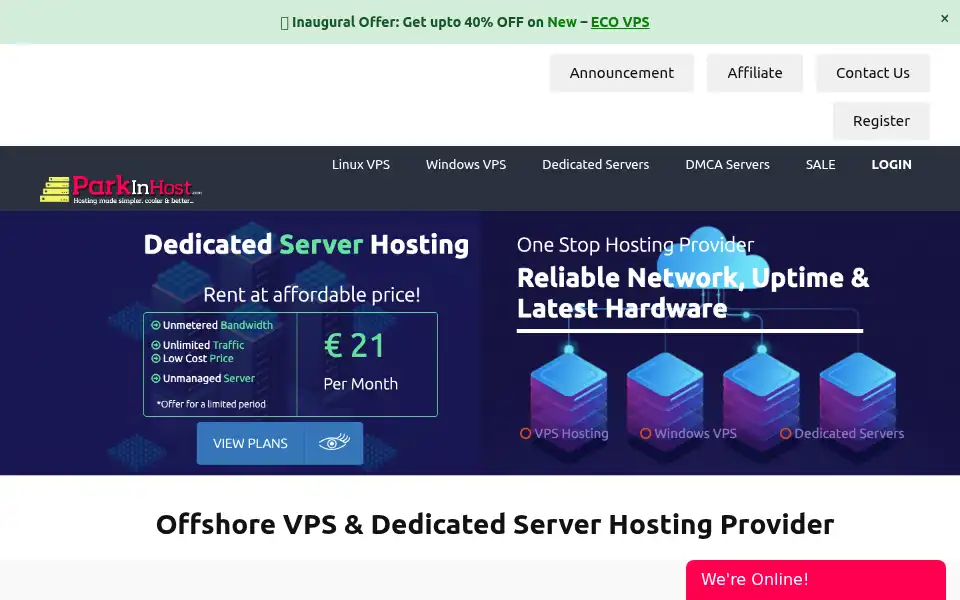Select Windows VPS in navigation bar
The width and height of the screenshot is (960, 600).
466,165
